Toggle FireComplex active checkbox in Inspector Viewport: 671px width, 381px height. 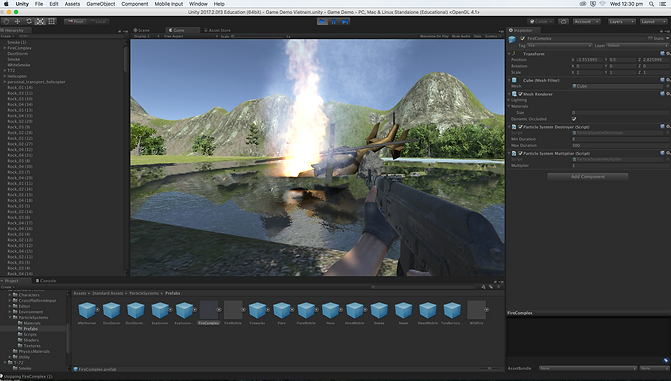[522, 39]
